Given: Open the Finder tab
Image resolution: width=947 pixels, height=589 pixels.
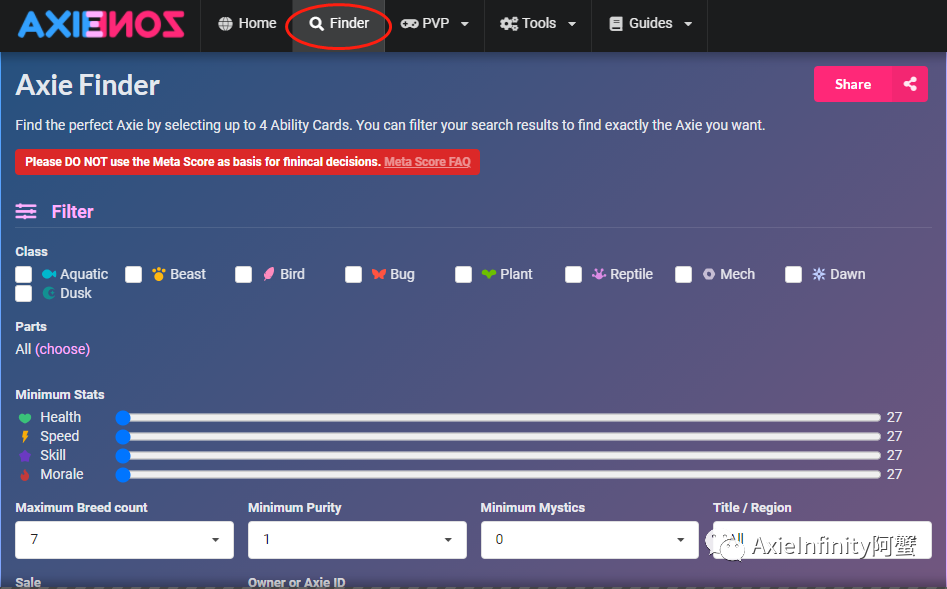Looking at the screenshot, I should tap(339, 24).
